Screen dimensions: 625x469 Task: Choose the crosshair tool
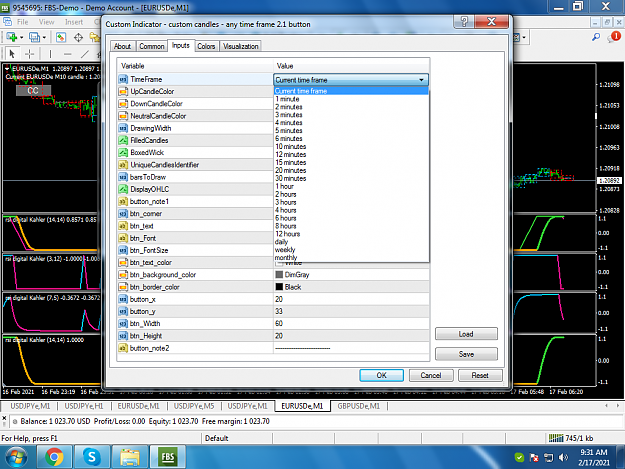(x=29, y=53)
